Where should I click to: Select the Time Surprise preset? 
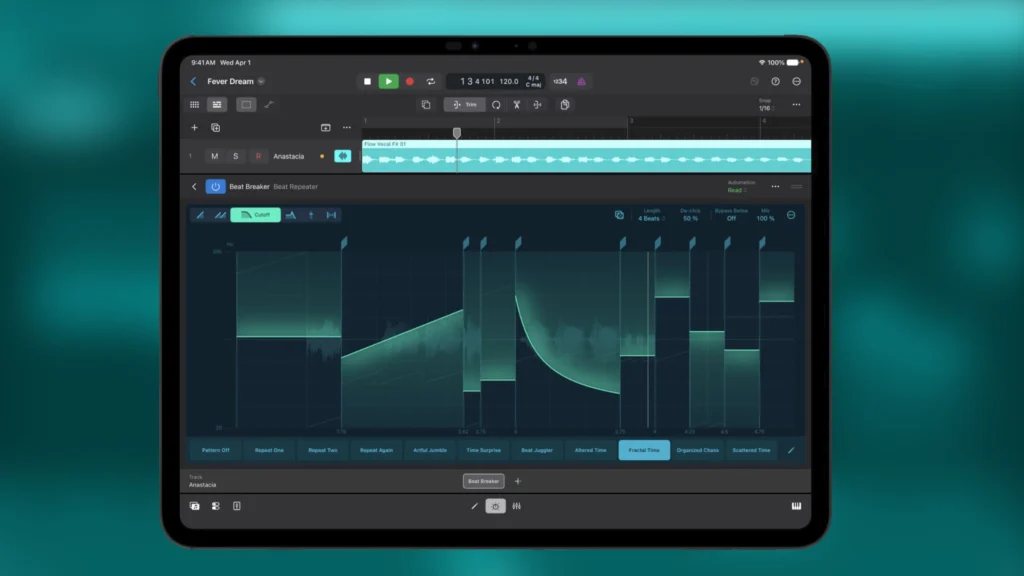click(483, 450)
